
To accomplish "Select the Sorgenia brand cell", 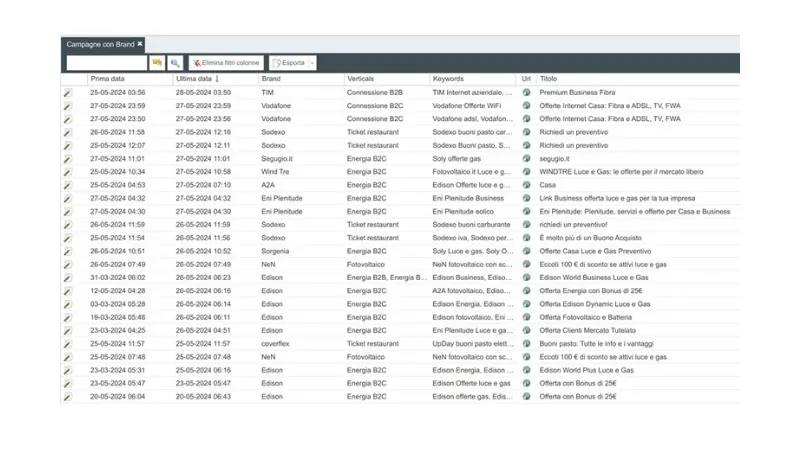I will 275,251.
